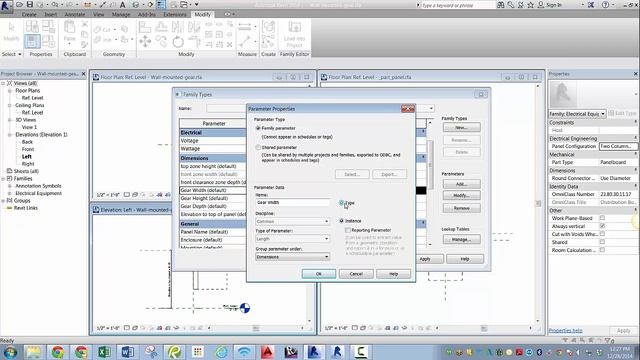Click the favorites star icon in title bar

point(530,5)
